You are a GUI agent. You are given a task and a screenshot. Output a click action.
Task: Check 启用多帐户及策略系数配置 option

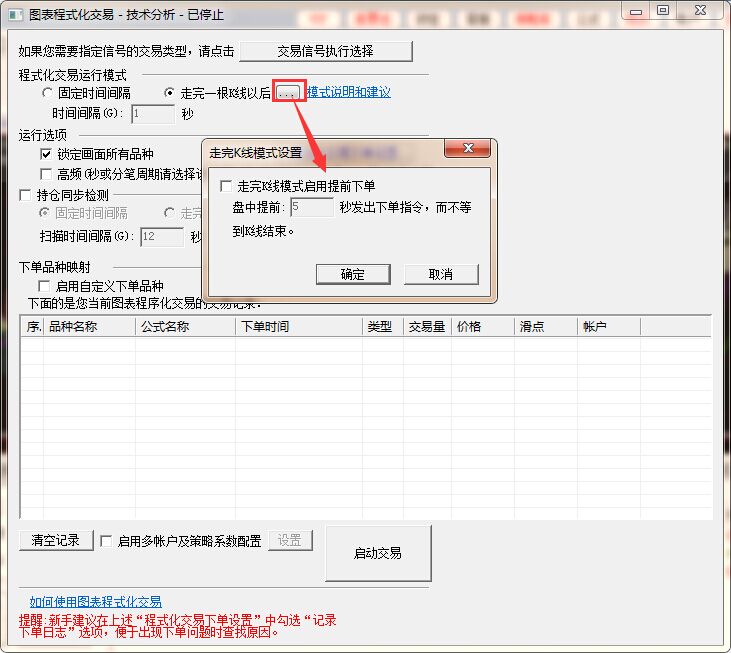(107, 541)
